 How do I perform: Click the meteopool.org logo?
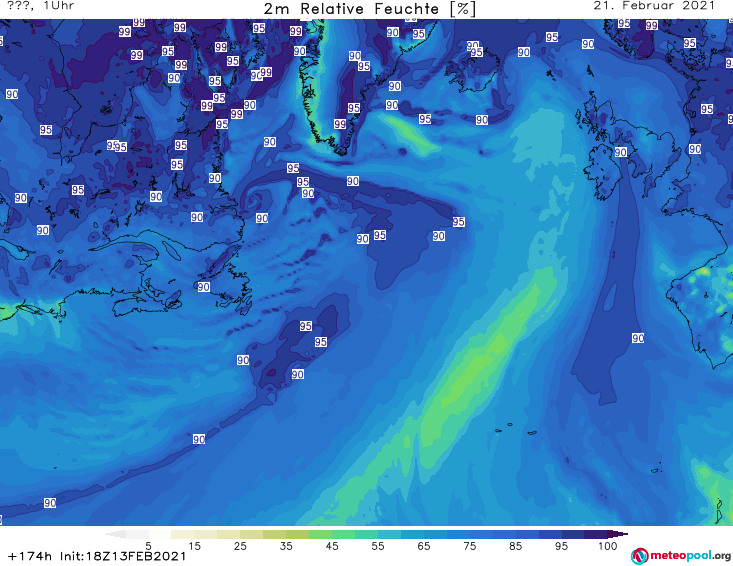tap(681, 556)
